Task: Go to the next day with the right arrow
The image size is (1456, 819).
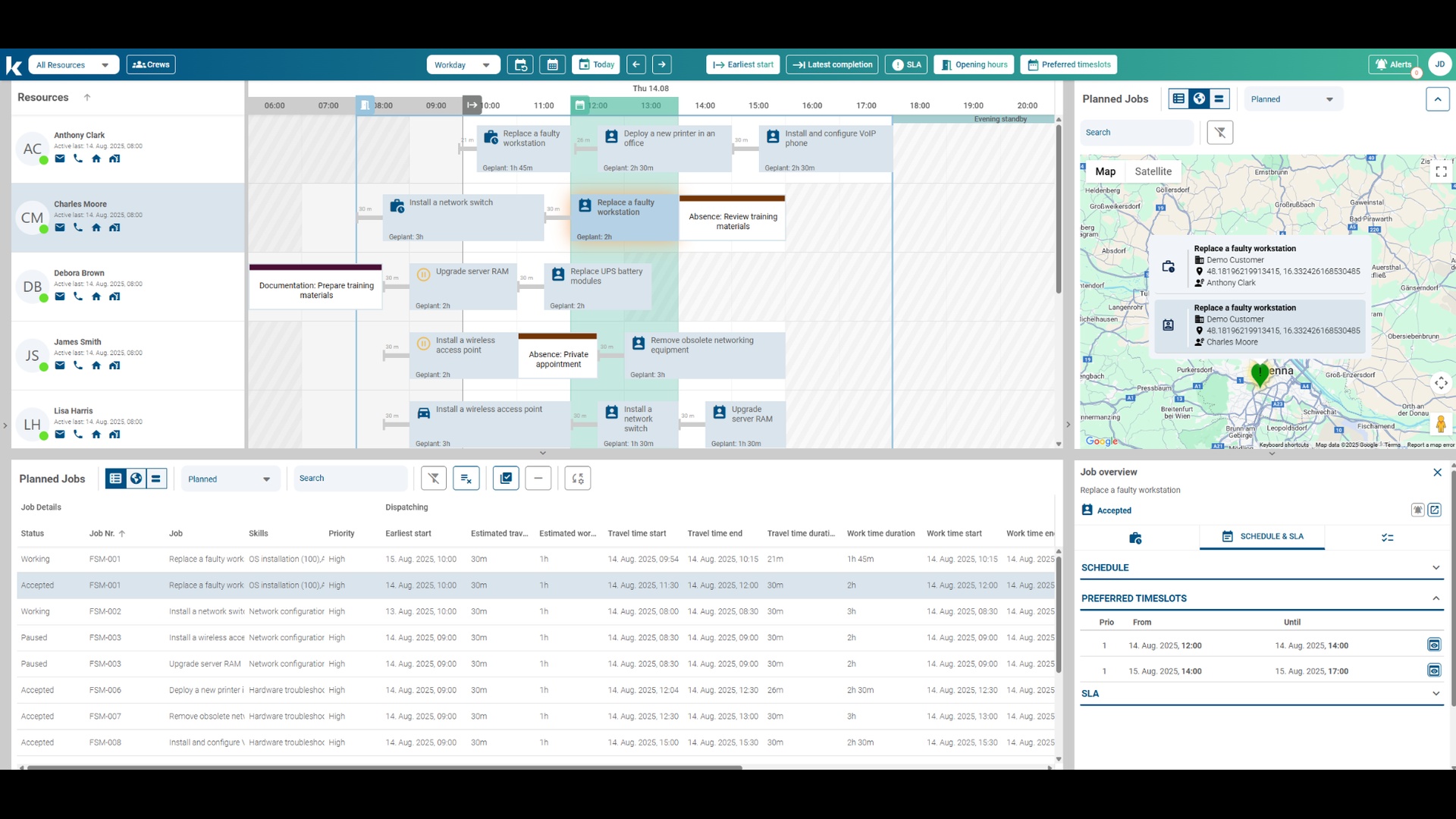Action: (662, 64)
